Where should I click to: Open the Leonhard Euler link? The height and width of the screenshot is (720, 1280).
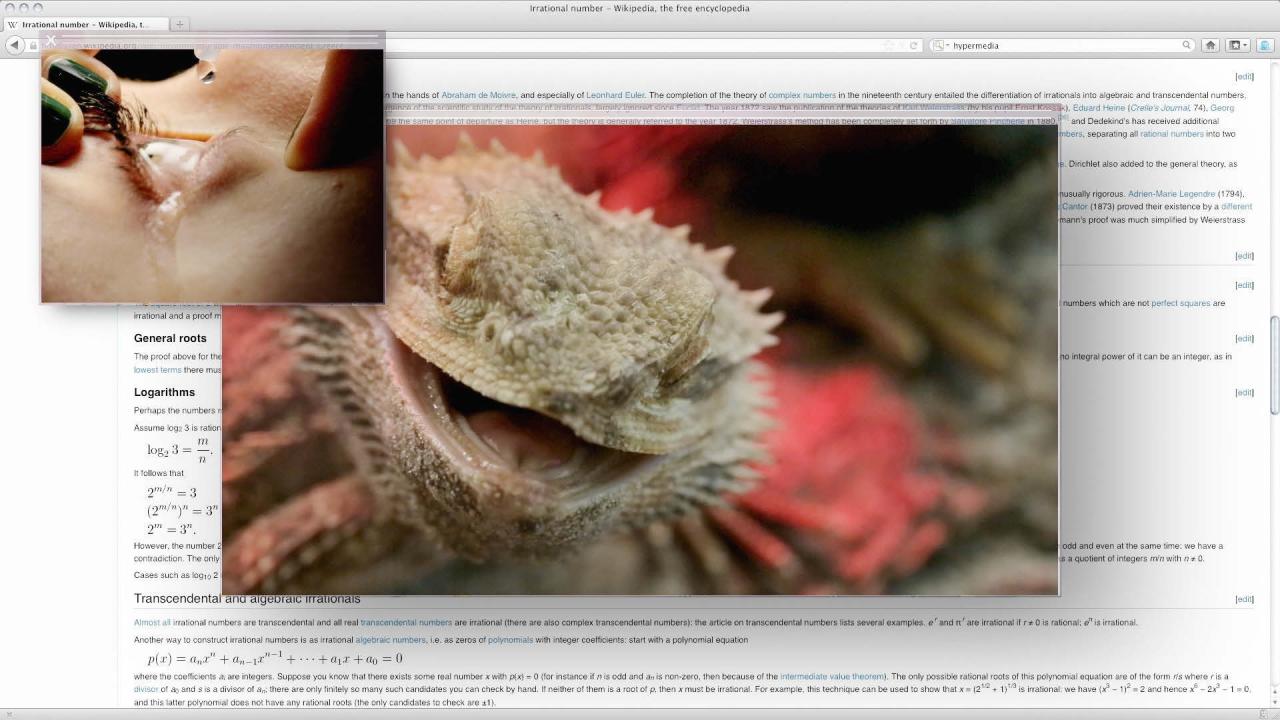pyautogui.click(x=616, y=95)
